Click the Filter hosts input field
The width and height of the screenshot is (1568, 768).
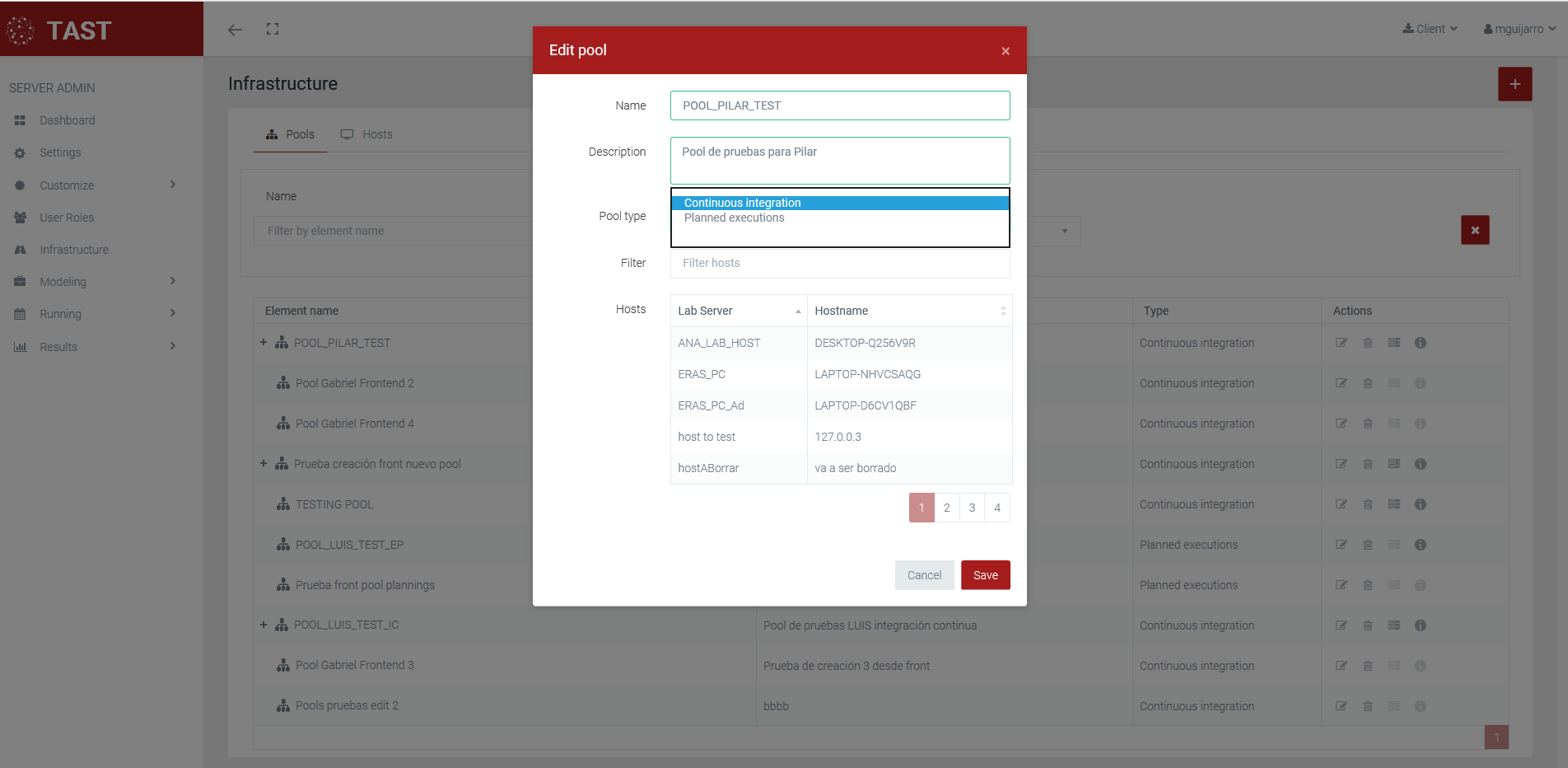coord(839,263)
